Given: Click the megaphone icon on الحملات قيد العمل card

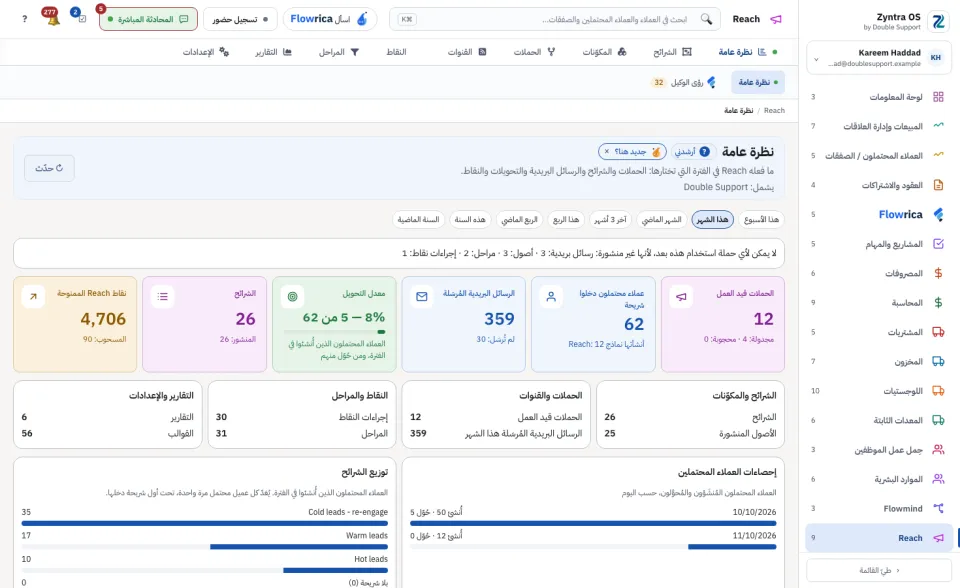Looking at the screenshot, I should (681, 296).
